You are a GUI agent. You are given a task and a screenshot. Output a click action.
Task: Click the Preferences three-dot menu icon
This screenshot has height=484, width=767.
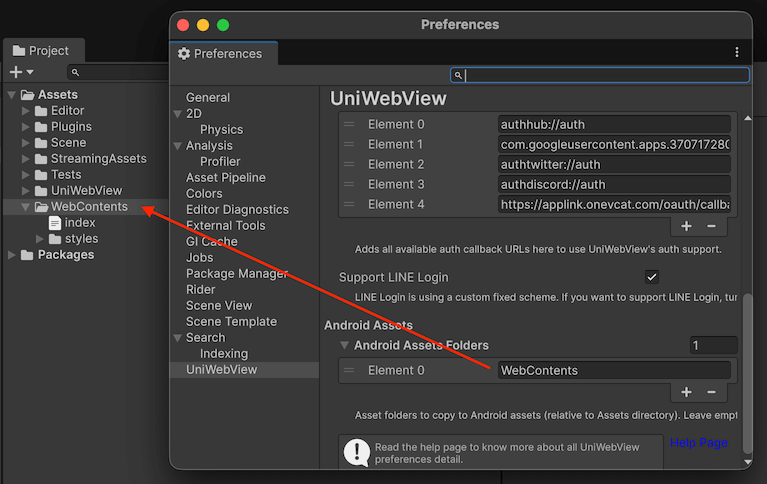(x=737, y=52)
